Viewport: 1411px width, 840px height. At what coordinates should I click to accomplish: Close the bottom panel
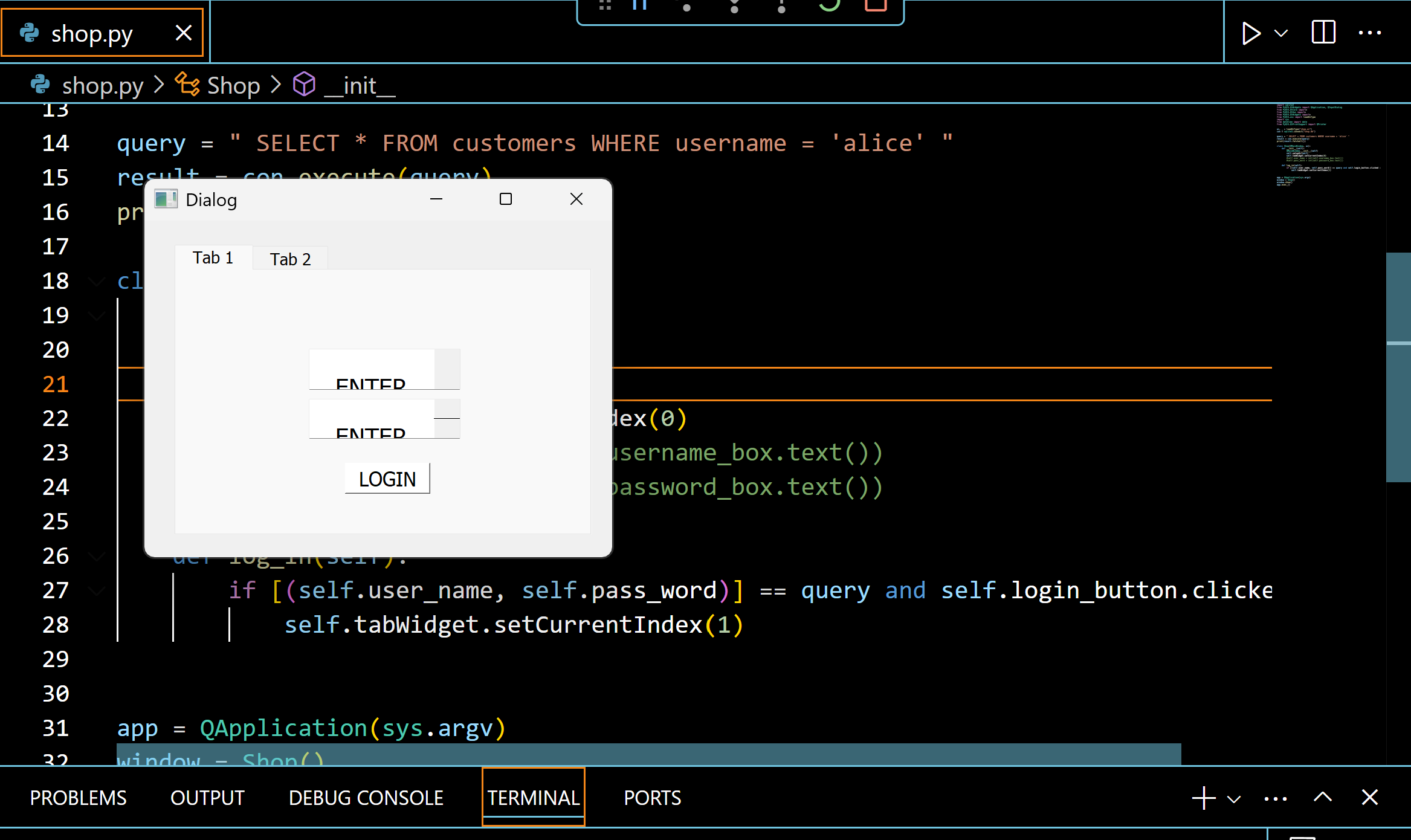pos(1370,797)
